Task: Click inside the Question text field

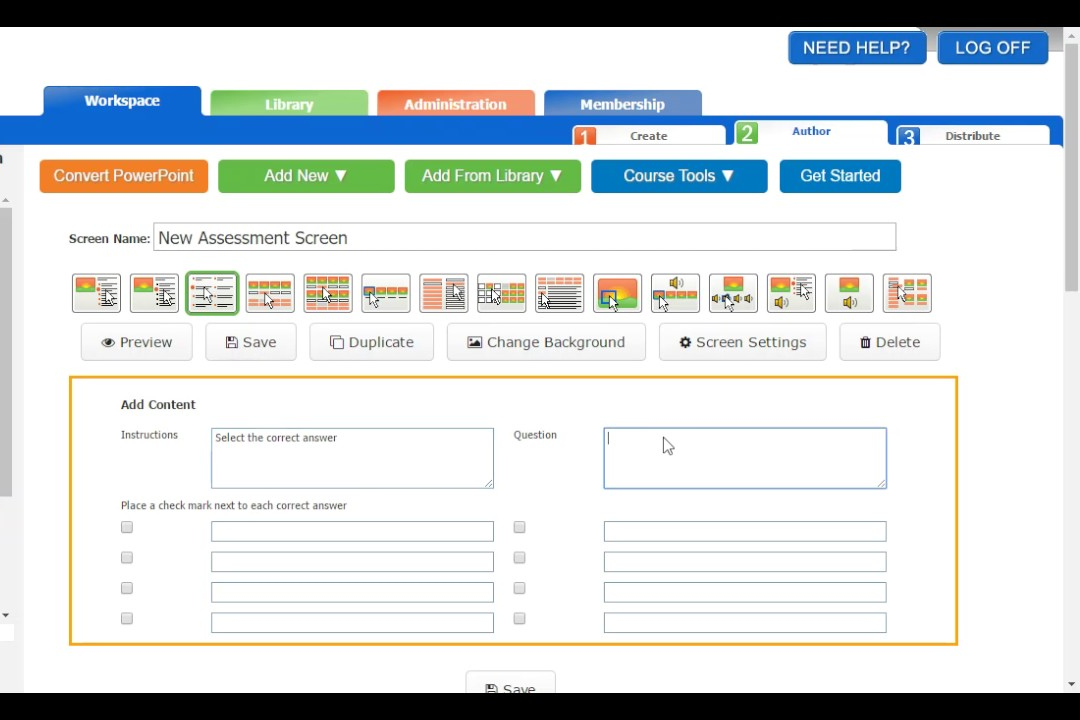Action: pyautogui.click(x=744, y=458)
